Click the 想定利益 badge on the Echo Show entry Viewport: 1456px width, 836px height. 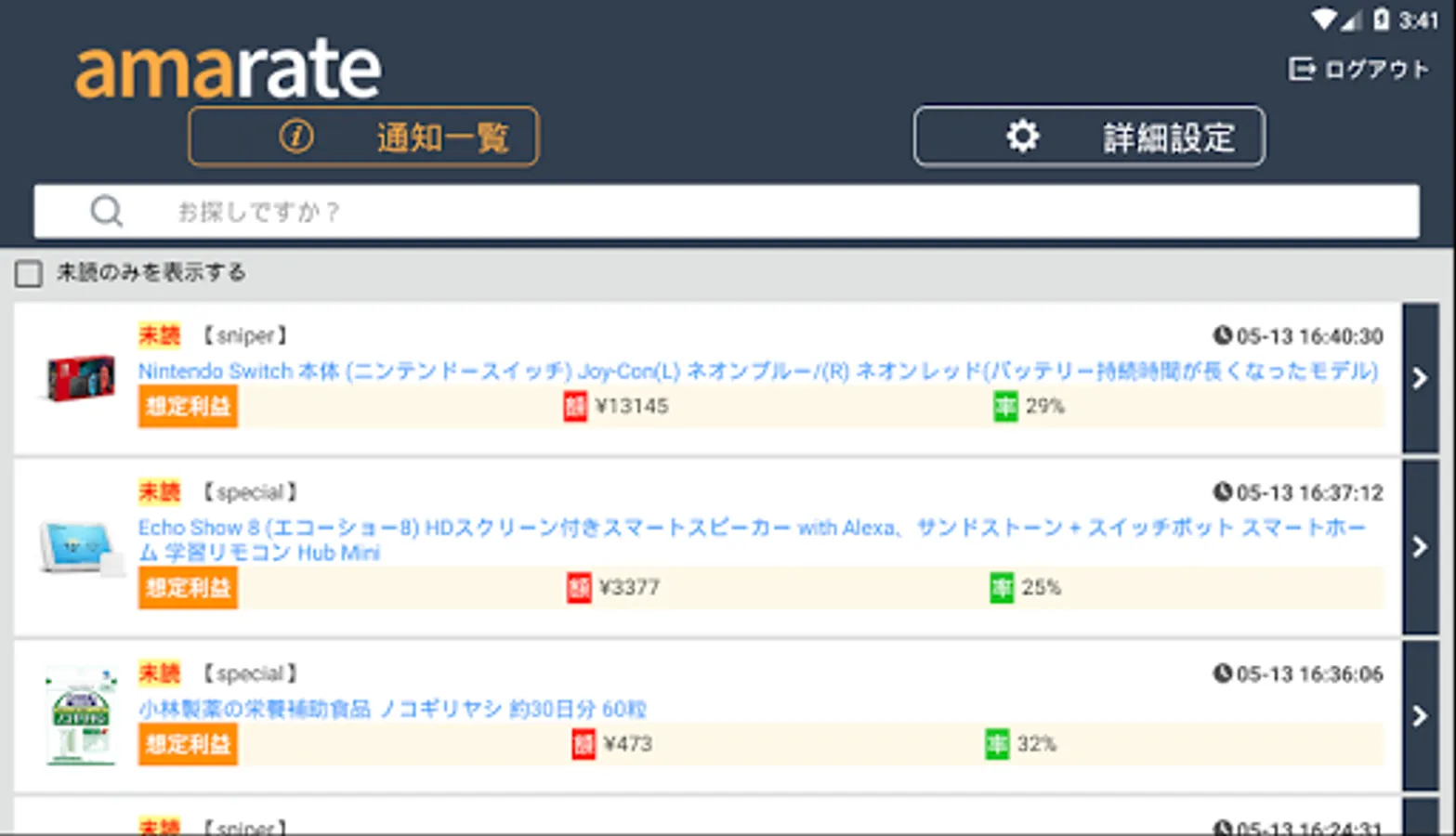(187, 587)
